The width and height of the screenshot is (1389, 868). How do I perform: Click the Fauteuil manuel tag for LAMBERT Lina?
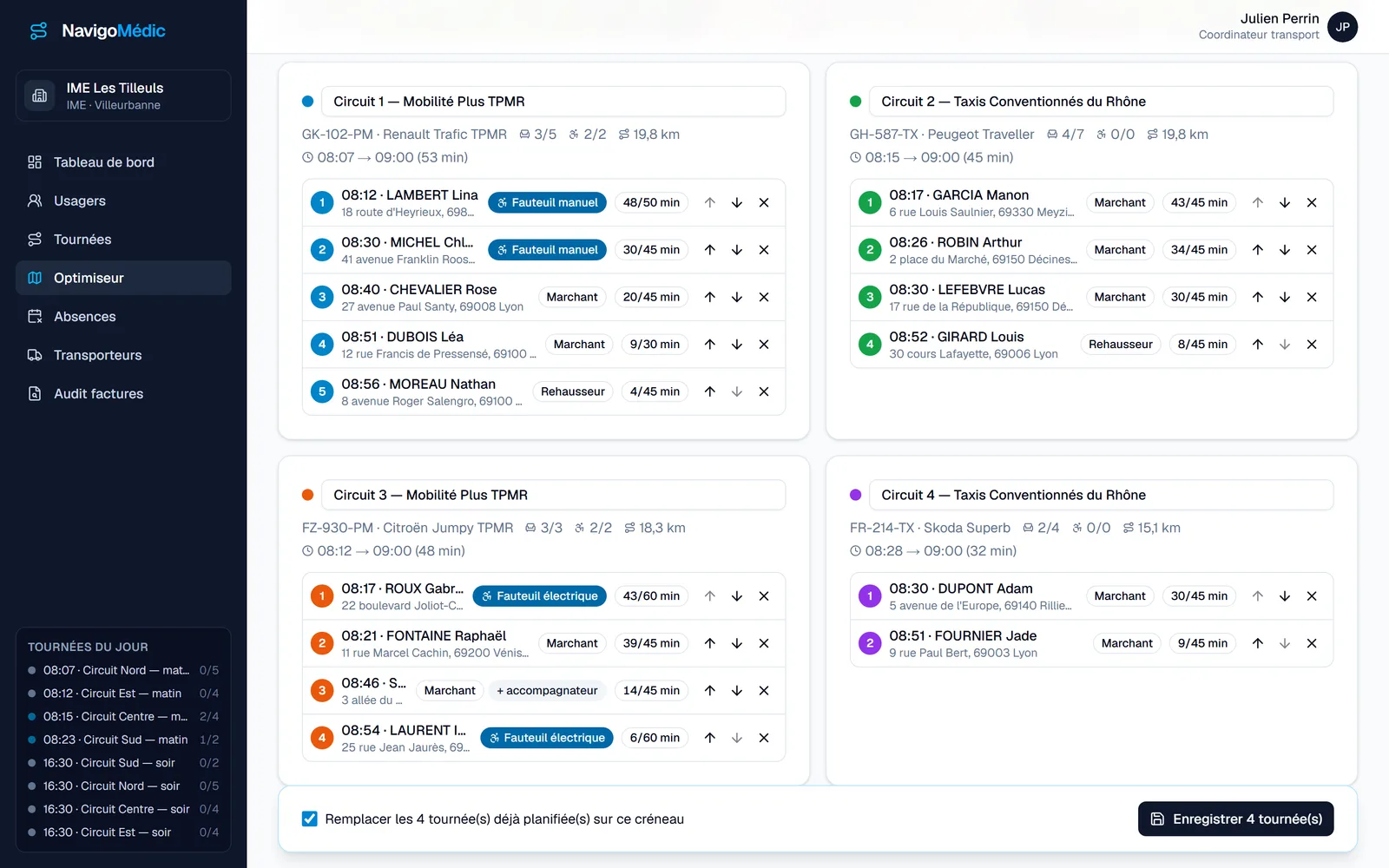click(547, 202)
